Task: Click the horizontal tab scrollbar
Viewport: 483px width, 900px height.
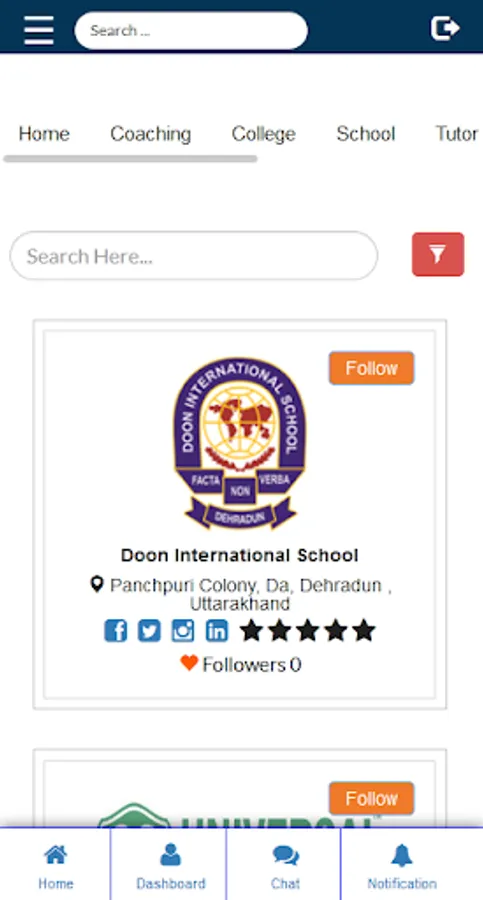Action: pos(130,159)
